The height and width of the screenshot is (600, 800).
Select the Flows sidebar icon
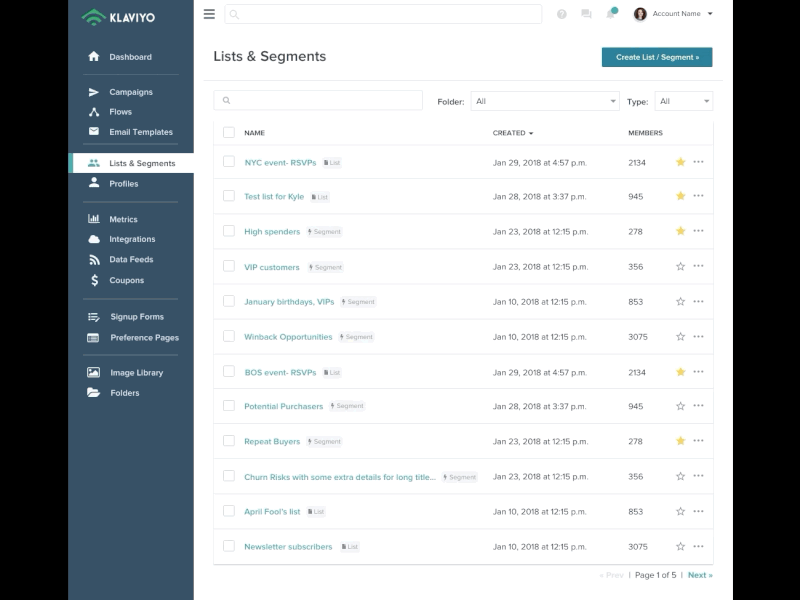coord(95,111)
